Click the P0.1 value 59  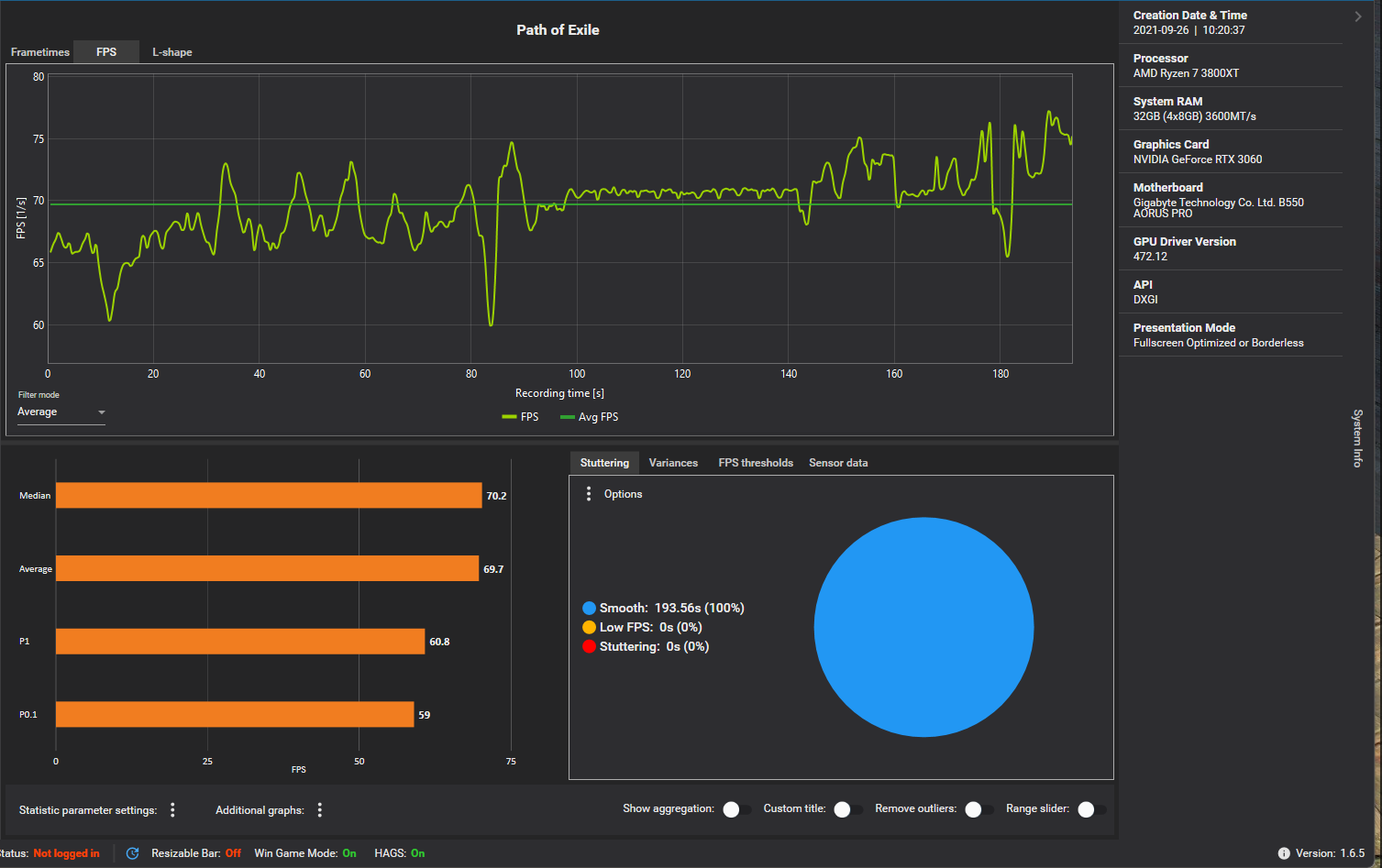pos(424,715)
